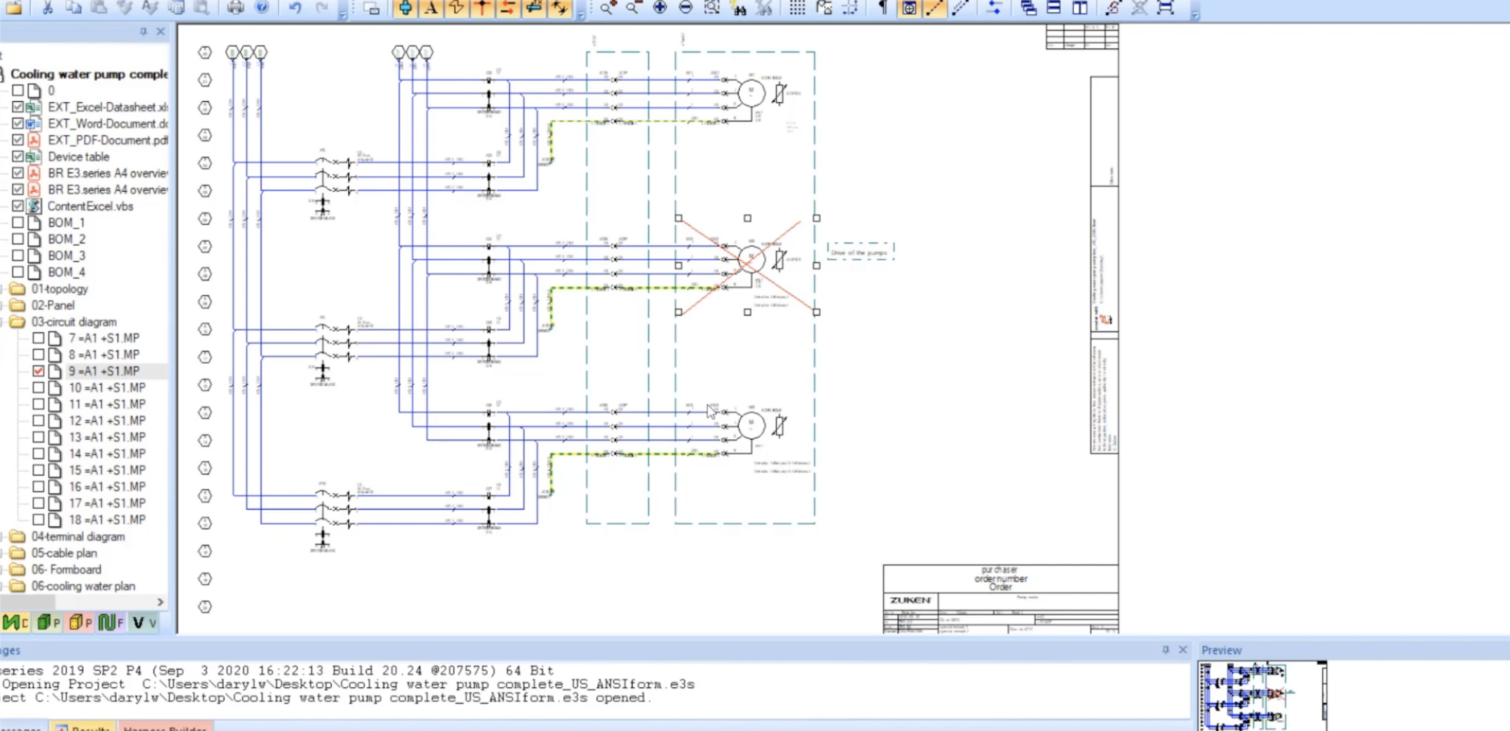This screenshot has height=731, width=1510.
Task: Click the ZUKEN title block logo
Action: pos(910,600)
